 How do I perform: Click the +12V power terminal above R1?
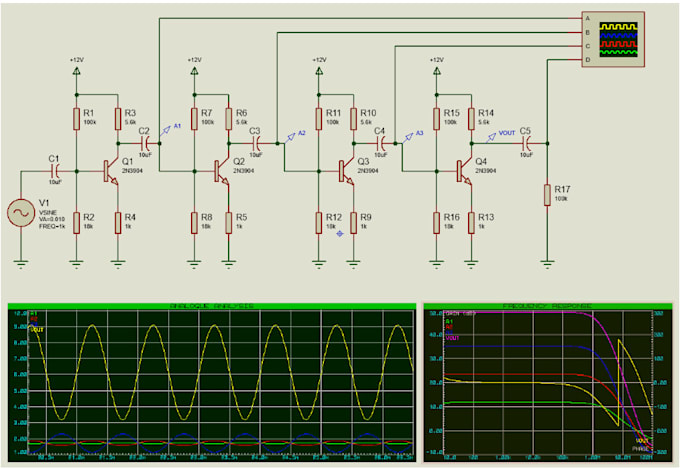click(x=76, y=71)
